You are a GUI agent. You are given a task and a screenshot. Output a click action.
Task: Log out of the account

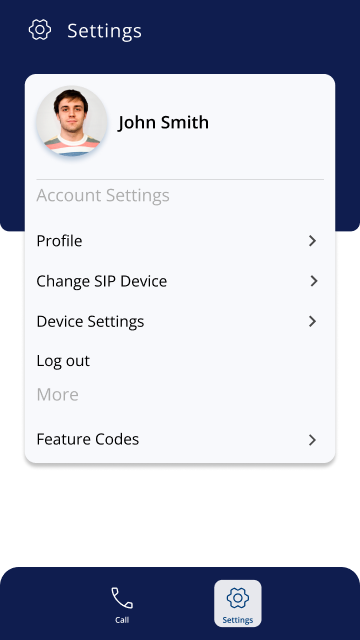(63, 361)
